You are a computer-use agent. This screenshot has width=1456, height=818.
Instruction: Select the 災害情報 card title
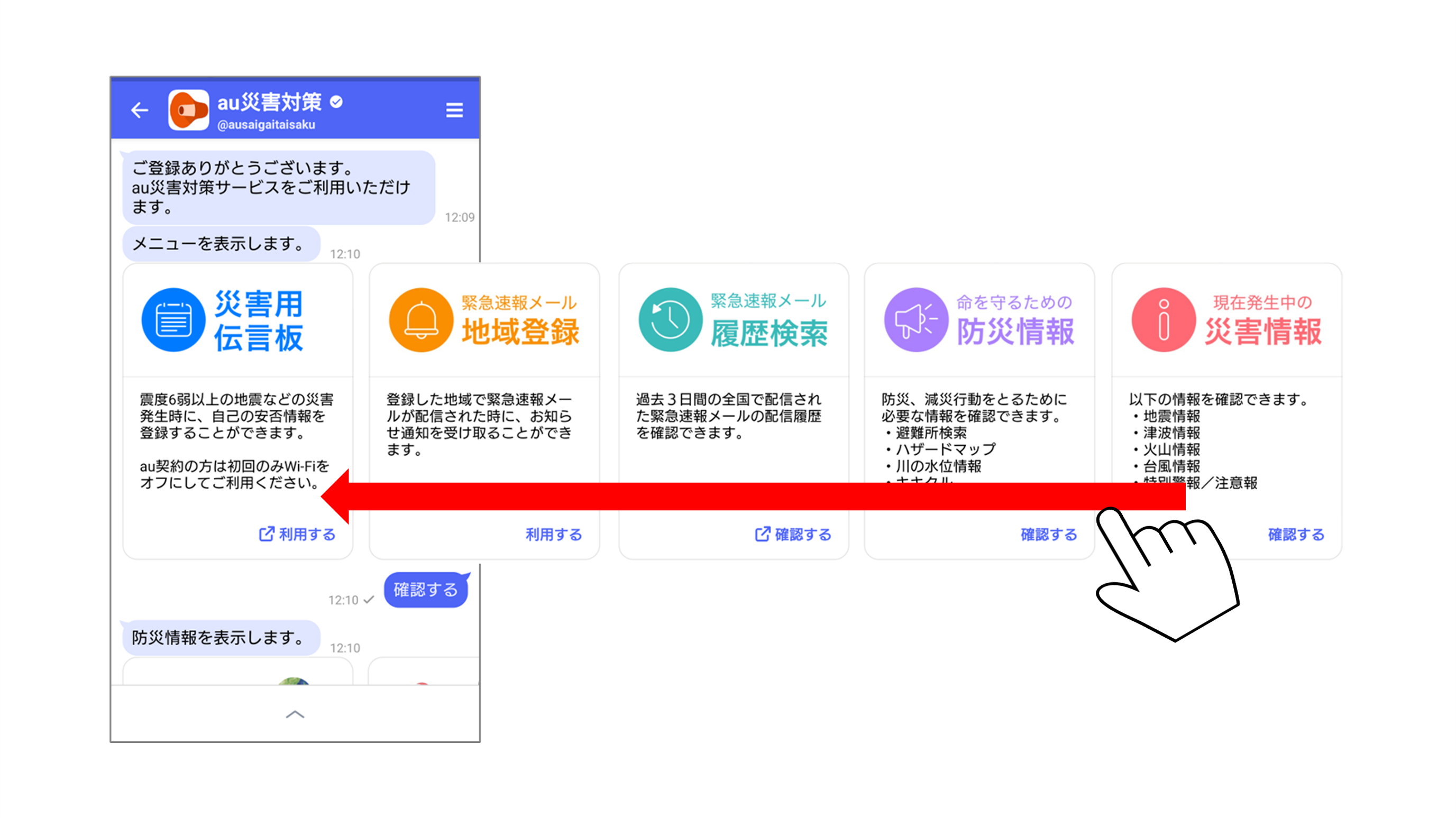1263,331
